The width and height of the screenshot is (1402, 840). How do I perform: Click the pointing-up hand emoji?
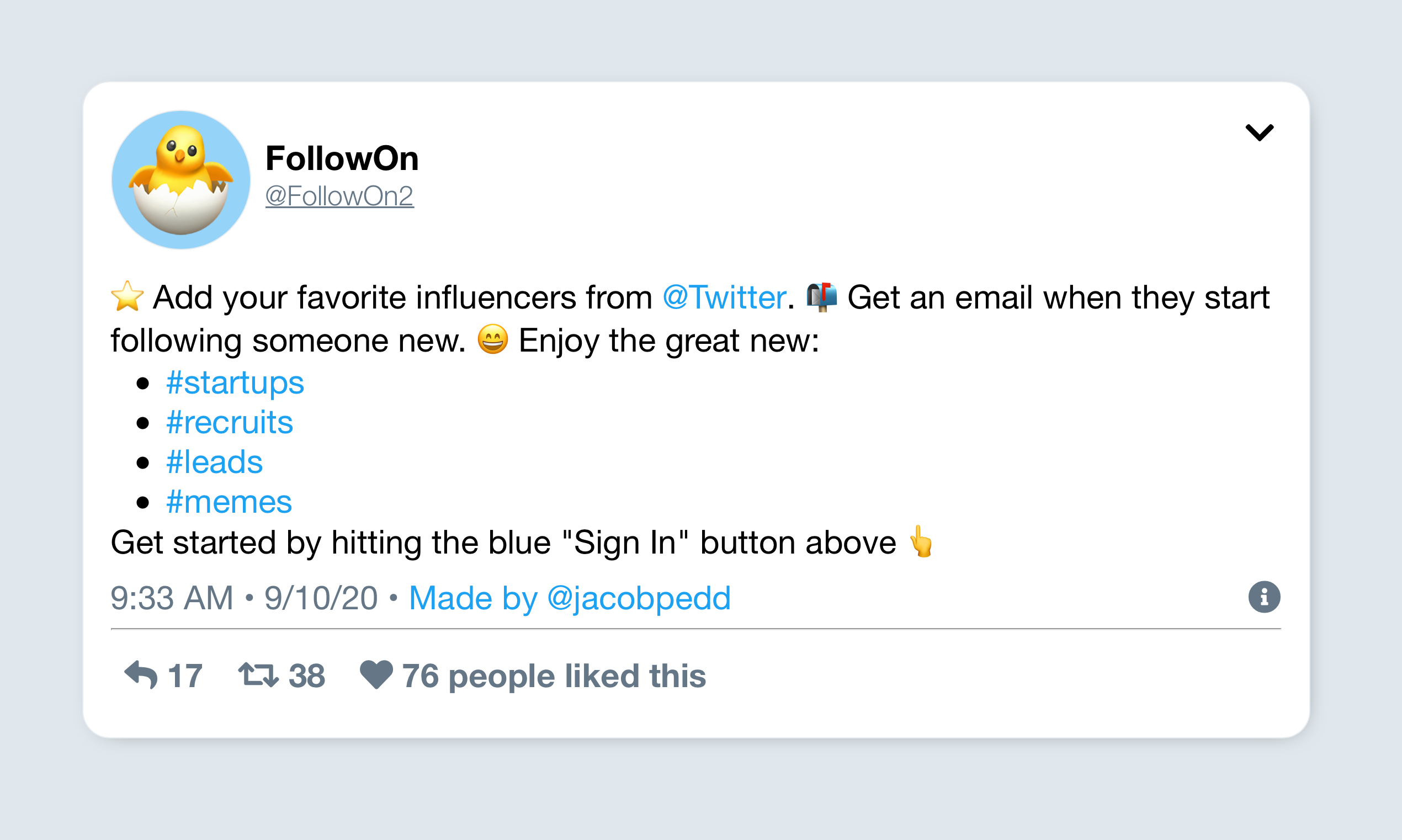pos(921,542)
